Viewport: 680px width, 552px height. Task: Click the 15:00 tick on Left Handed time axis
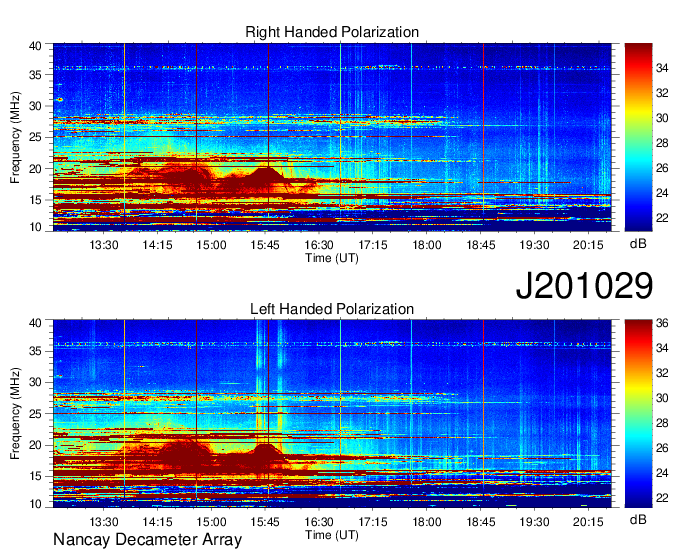click(211, 522)
